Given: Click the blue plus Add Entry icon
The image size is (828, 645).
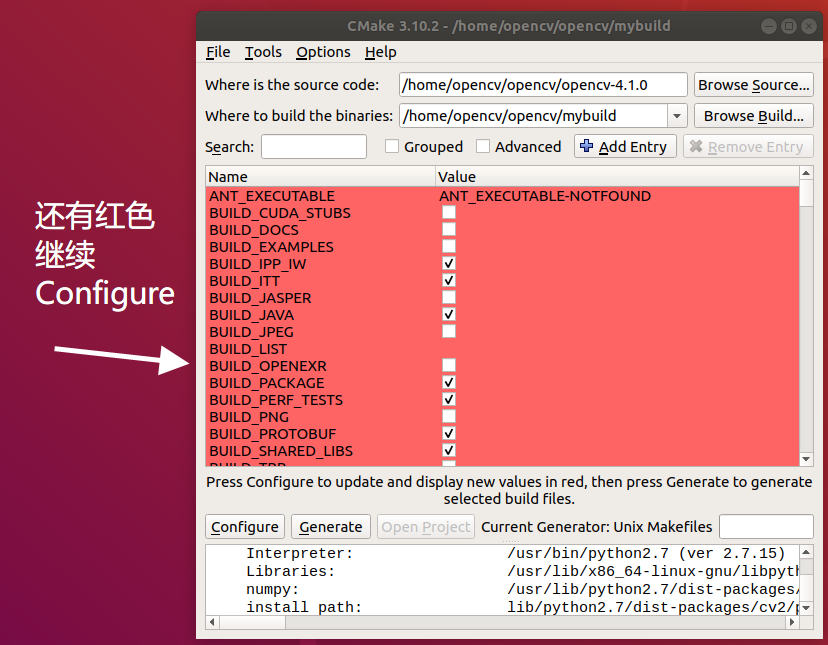Looking at the screenshot, I should pos(586,146).
